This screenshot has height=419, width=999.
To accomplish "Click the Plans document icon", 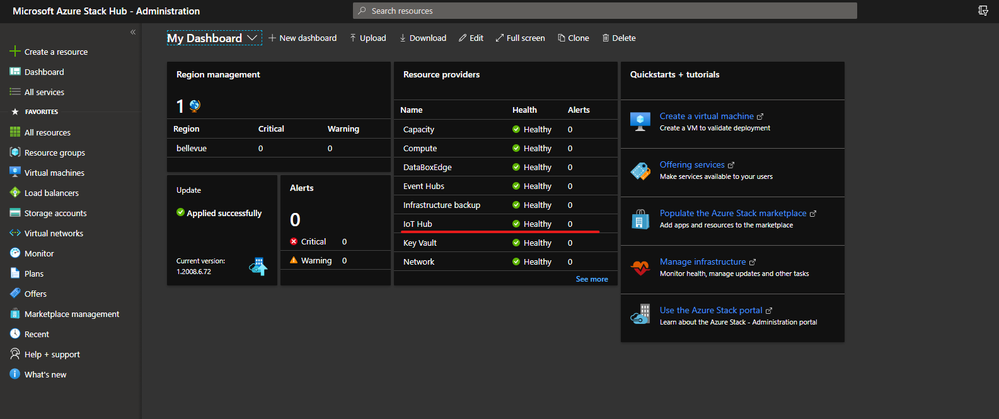I will [x=15, y=273].
